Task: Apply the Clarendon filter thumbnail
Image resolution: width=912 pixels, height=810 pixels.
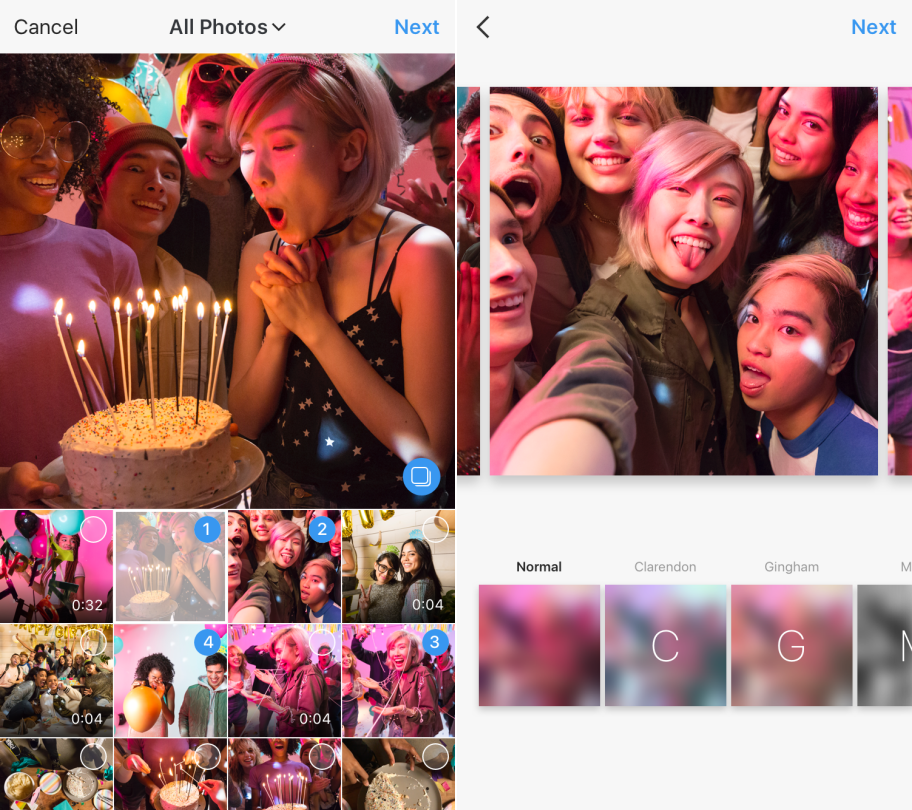Action: (665, 646)
